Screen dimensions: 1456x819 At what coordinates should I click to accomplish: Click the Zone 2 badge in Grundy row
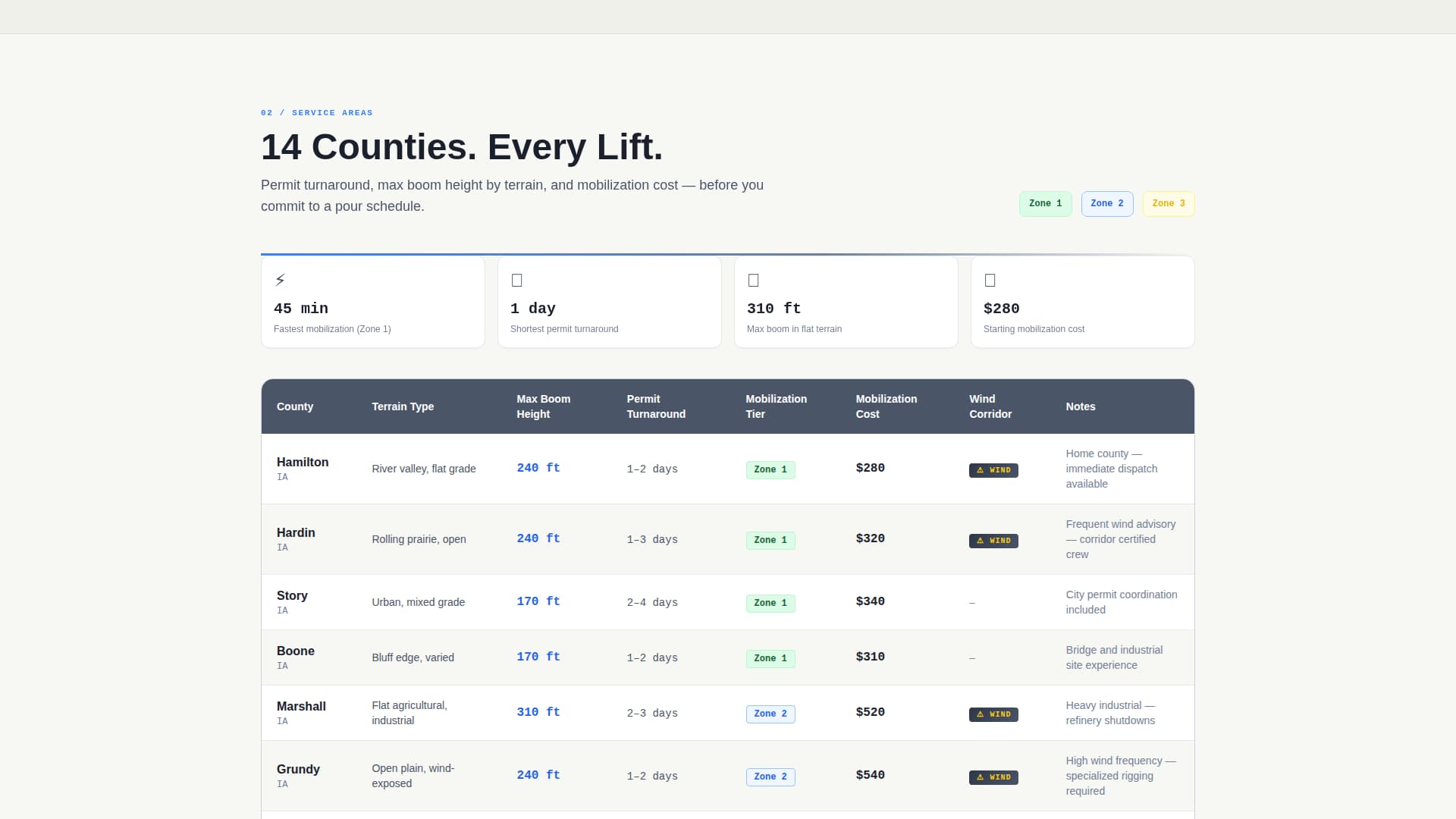point(770,777)
